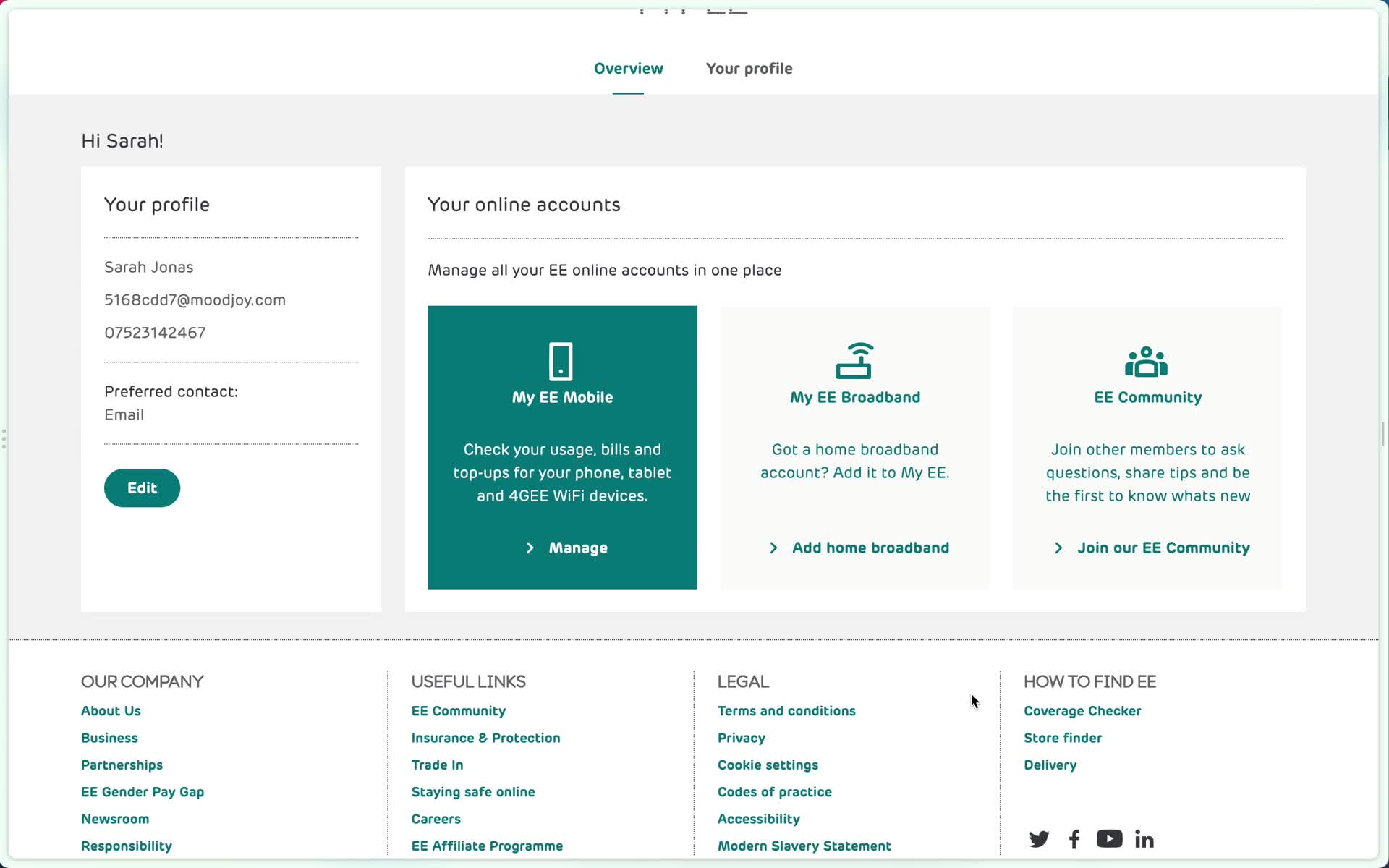1389x868 pixels.
Task: Open EE's LinkedIn page icon
Action: coord(1144,839)
